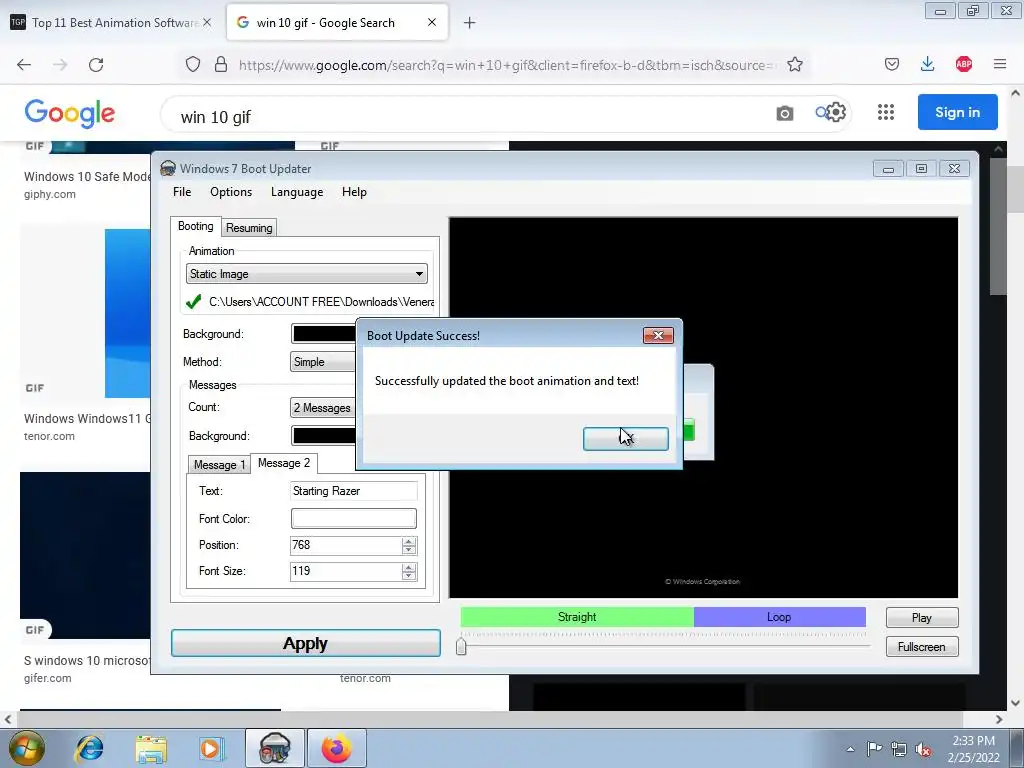Click Windows 7 Boot Updater taskbar icon

274,748
